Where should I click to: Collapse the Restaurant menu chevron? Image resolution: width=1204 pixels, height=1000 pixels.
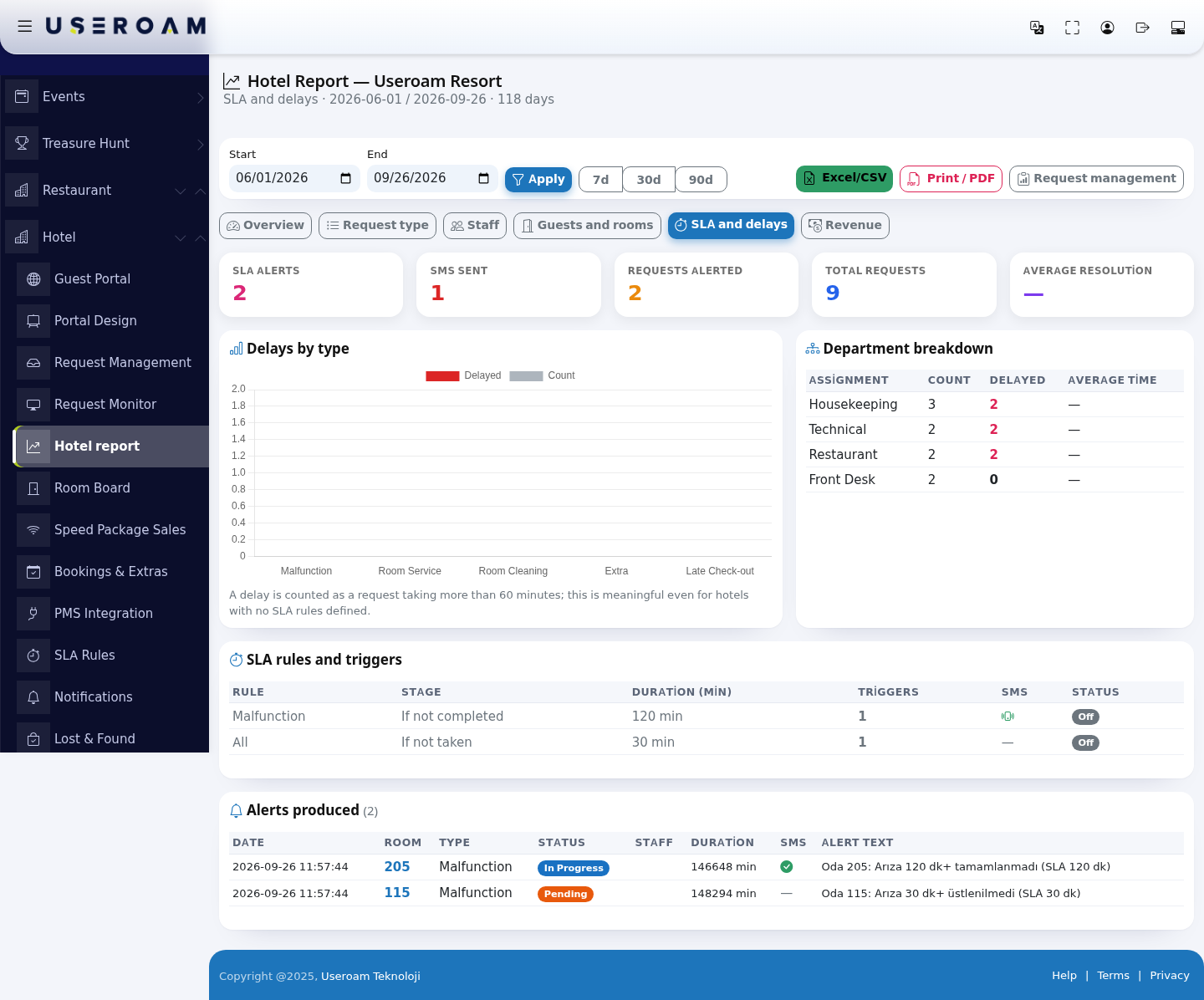point(200,191)
